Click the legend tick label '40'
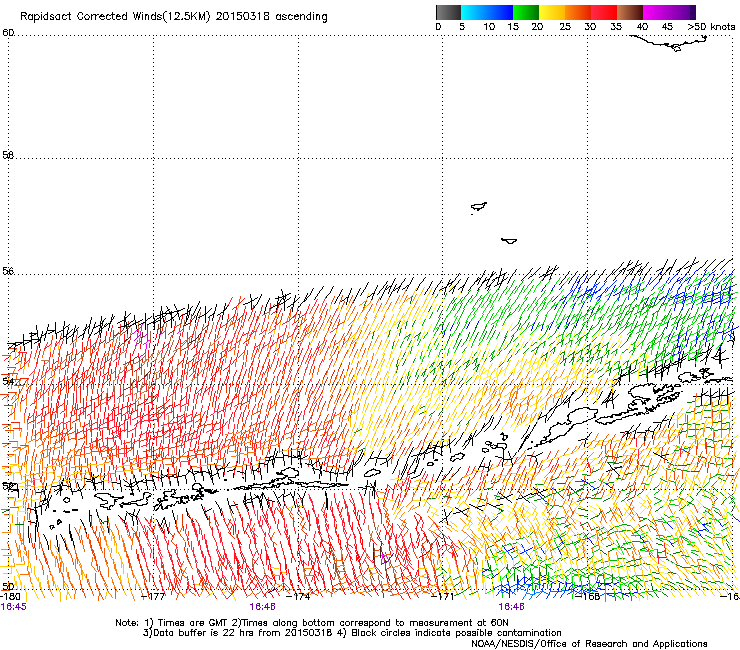Screen dimensions: 740x650 click(642, 27)
